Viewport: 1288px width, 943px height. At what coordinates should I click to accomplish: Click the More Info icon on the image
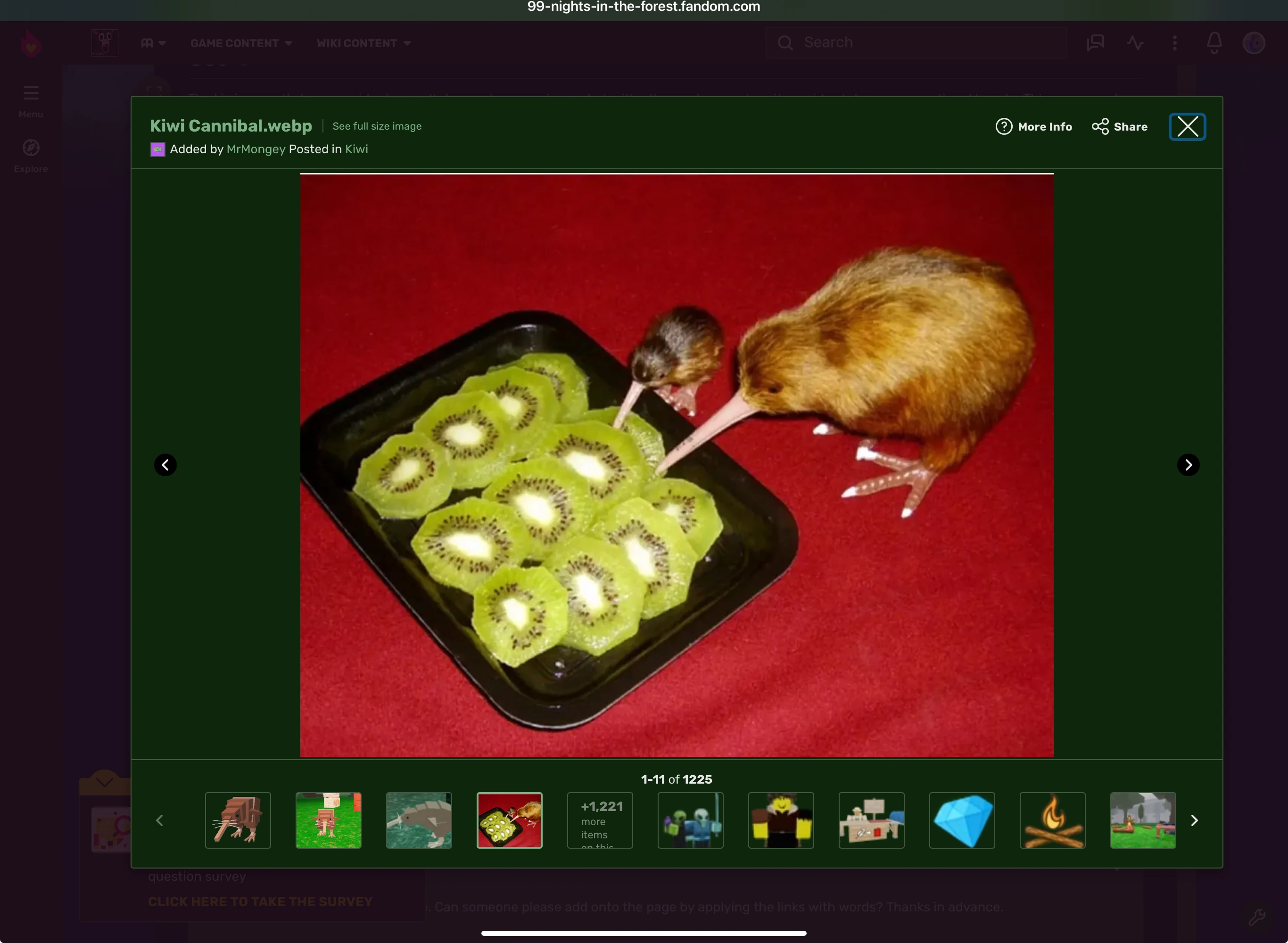coord(1003,126)
